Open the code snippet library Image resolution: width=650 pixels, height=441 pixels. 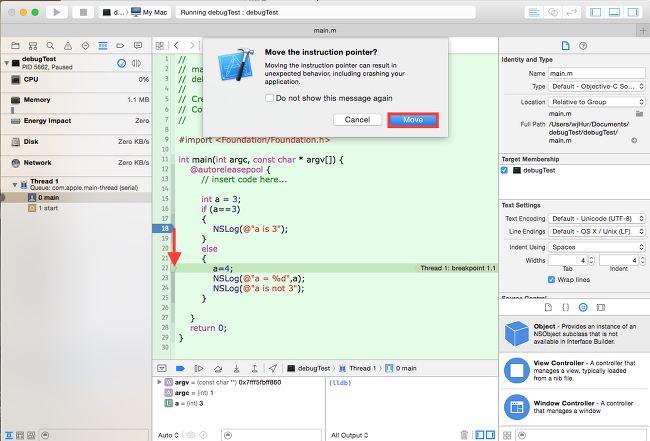pos(565,307)
